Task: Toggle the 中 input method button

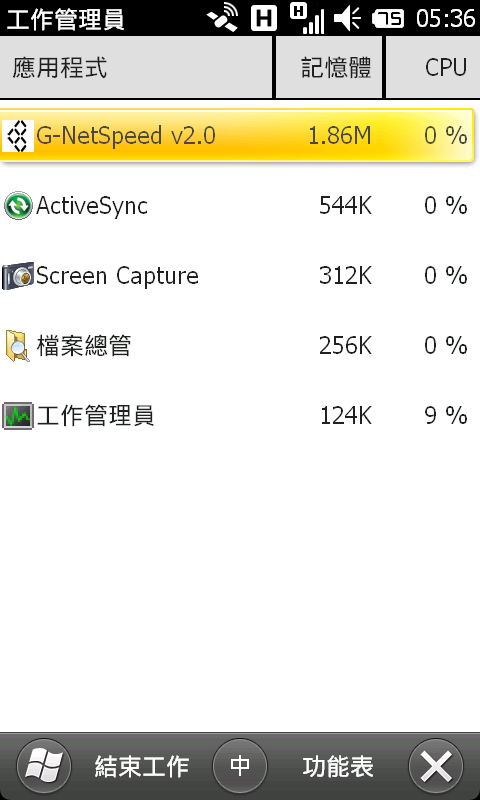Action: tap(240, 766)
